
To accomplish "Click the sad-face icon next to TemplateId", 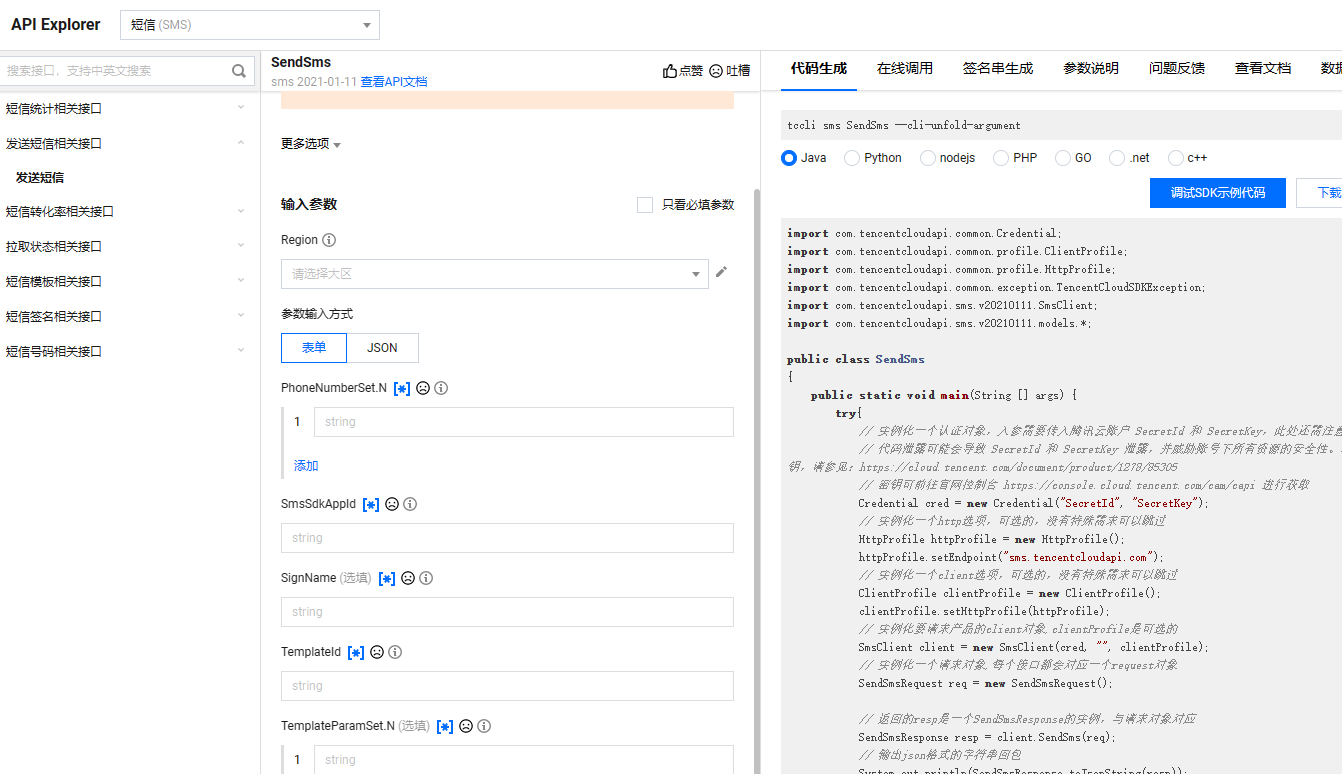I will tap(377, 652).
